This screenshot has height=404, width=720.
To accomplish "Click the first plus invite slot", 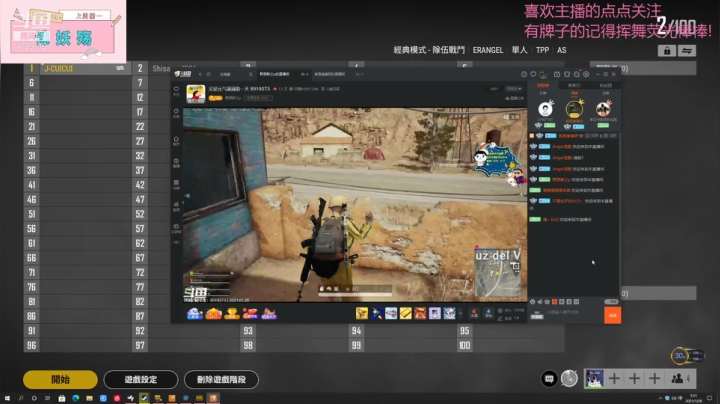I will coord(614,379).
